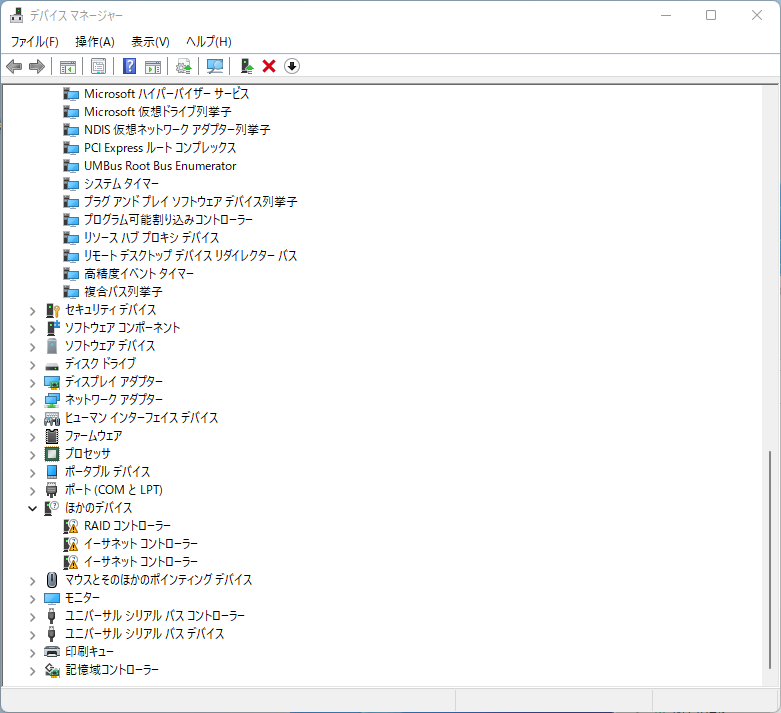Select Microsoft ハイパーバイザー サービス device
The width and height of the screenshot is (781, 713).
[166, 94]
